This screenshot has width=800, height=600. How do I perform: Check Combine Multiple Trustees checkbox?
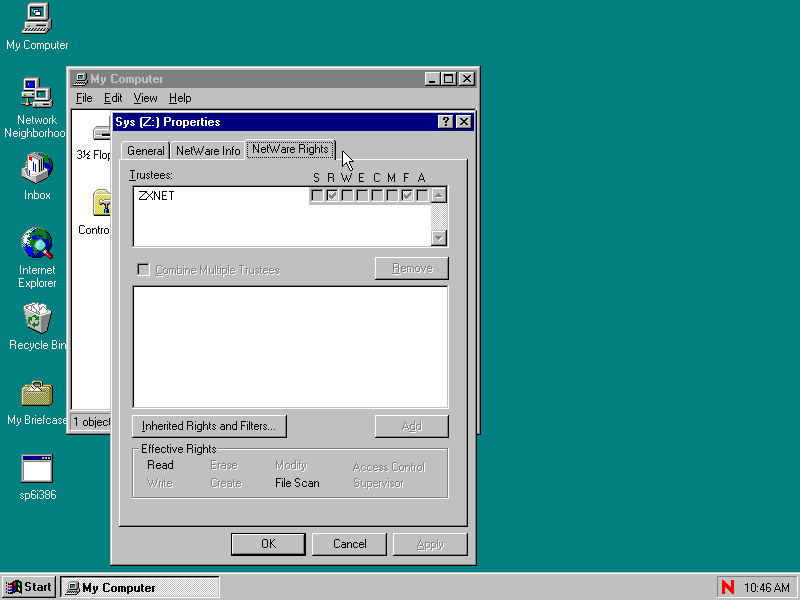tap(143, 269)
